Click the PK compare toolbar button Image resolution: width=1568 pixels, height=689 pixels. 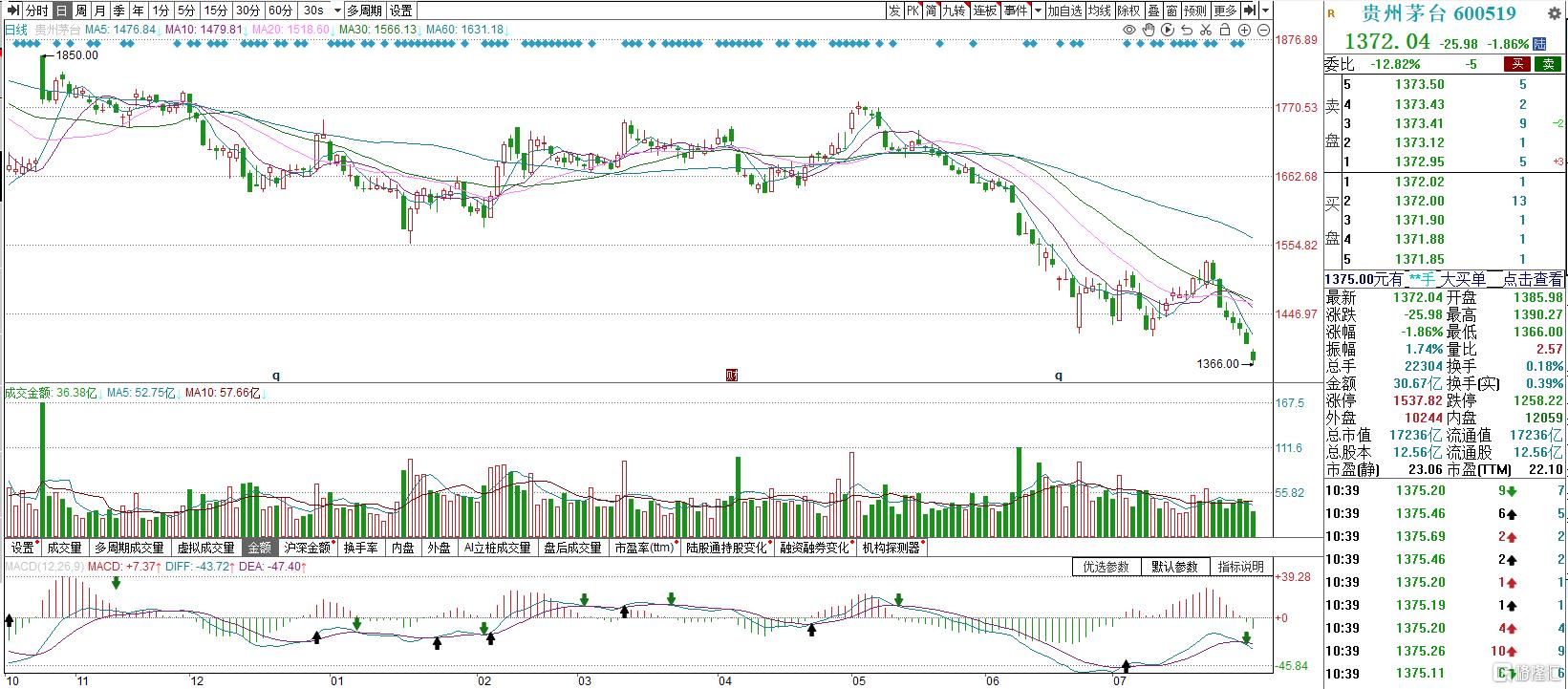click(x=913, y=11)
